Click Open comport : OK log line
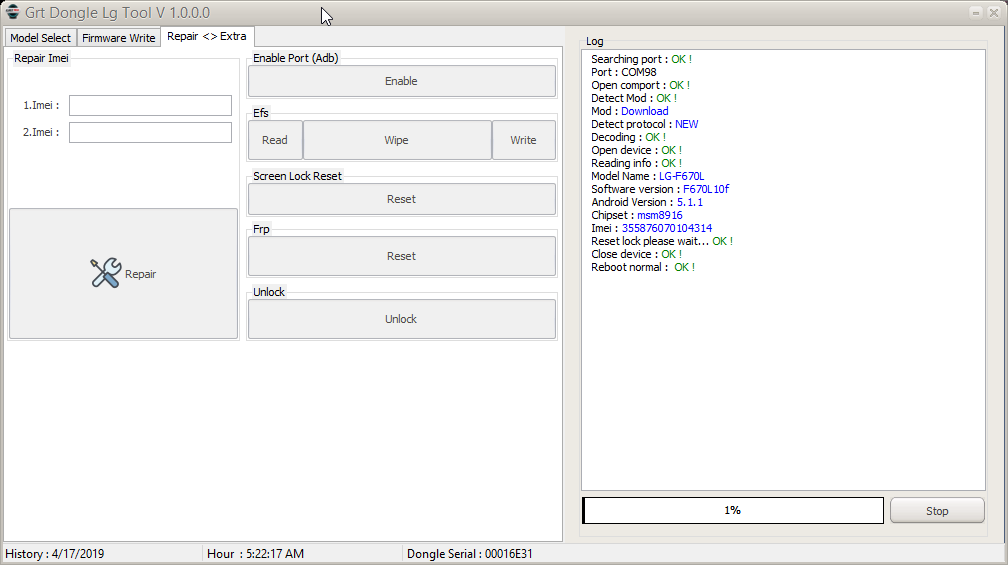 coord(640,85)
